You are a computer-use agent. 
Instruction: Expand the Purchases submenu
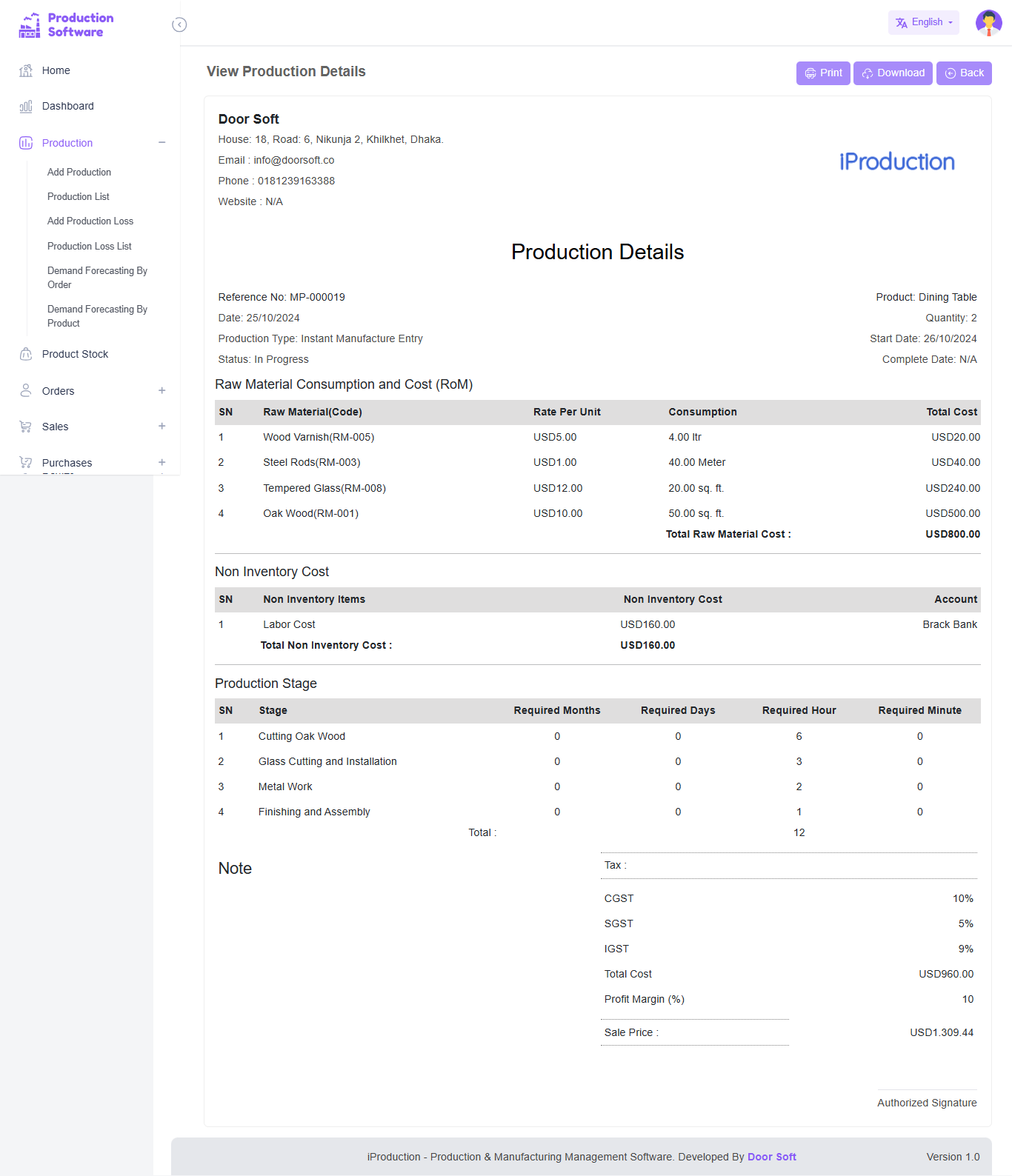(x=162, y=463)
